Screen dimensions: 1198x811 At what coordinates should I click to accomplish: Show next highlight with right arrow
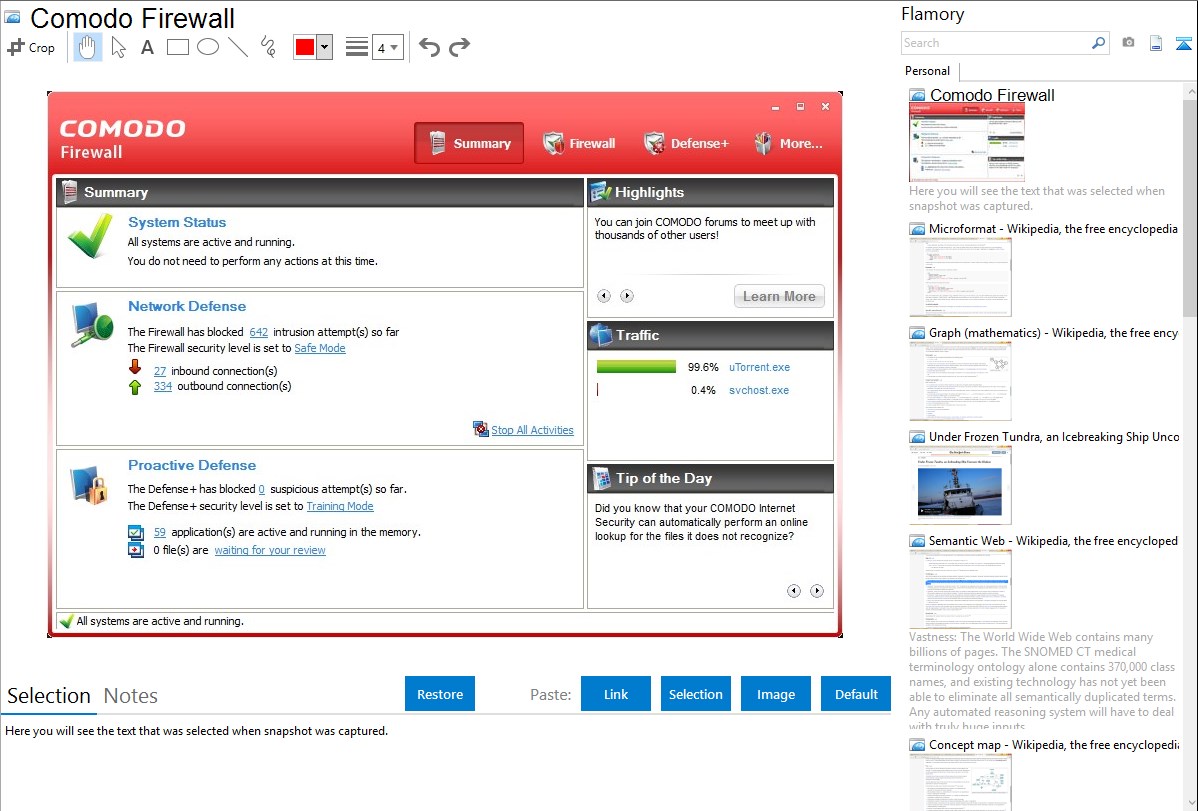[627, 296]
